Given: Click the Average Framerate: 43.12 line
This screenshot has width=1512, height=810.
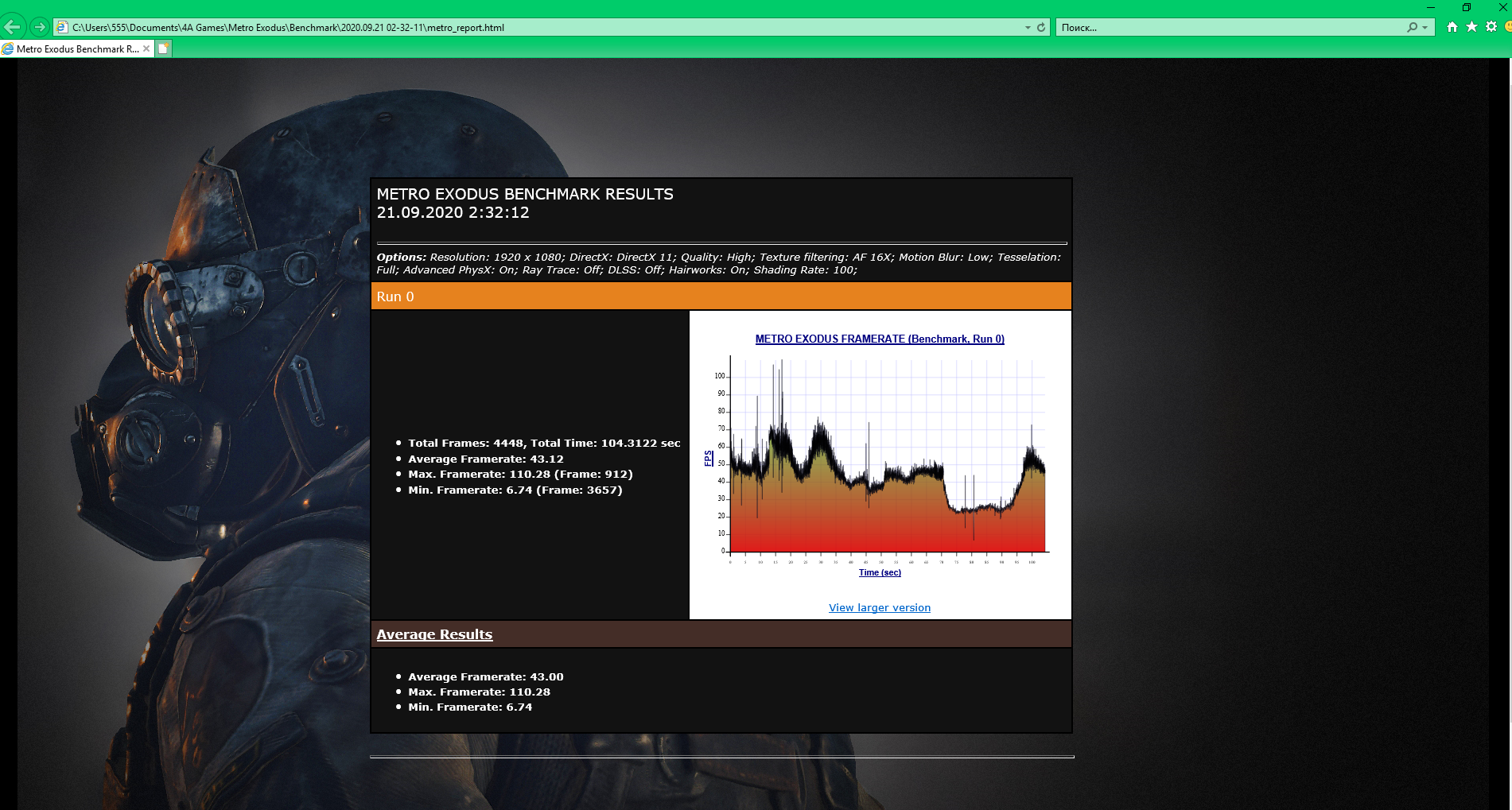Looking at the screenshot, I should [486, 459].
